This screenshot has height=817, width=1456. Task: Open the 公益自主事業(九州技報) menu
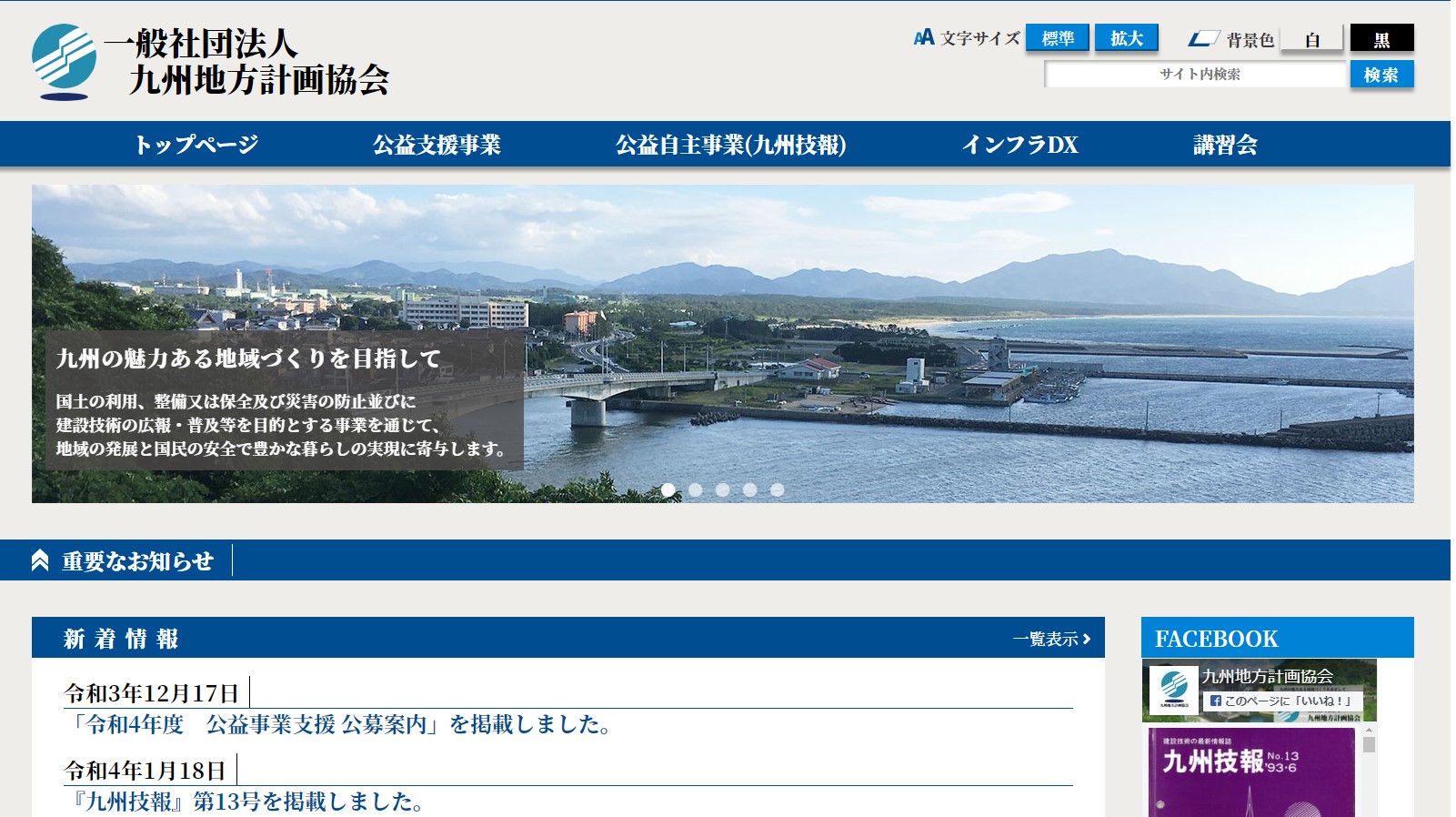[x=730, y=145]
